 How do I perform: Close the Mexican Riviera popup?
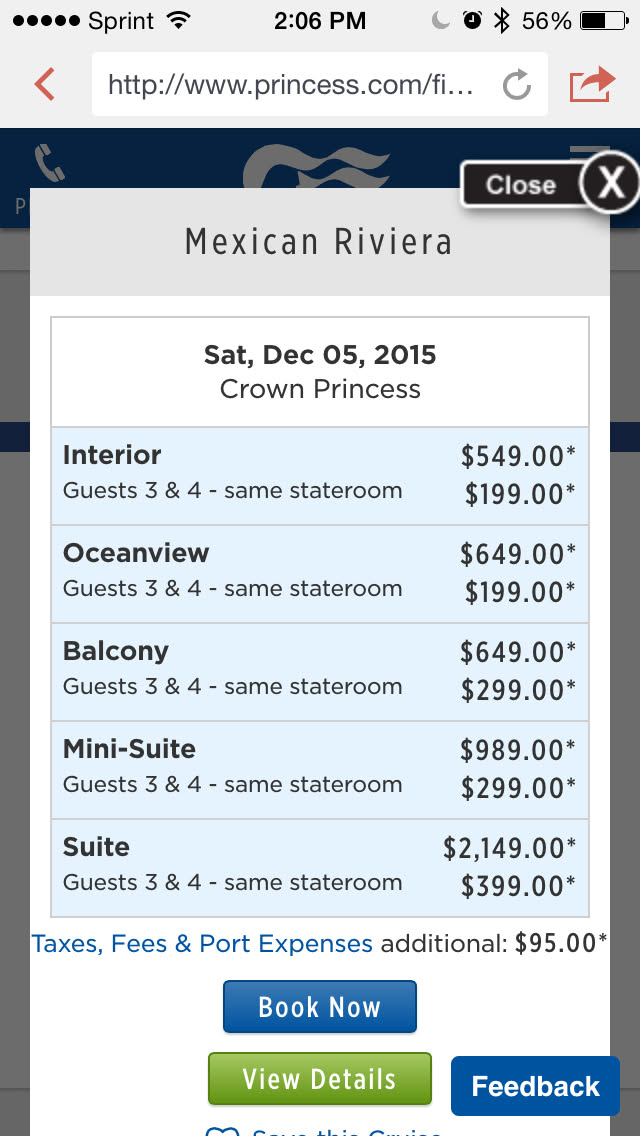[x=609, y=184]
